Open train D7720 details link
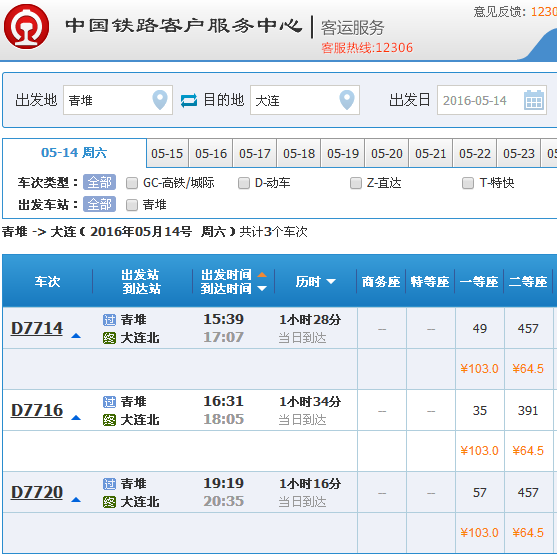 pyautogui.click(x=37, y=492)
